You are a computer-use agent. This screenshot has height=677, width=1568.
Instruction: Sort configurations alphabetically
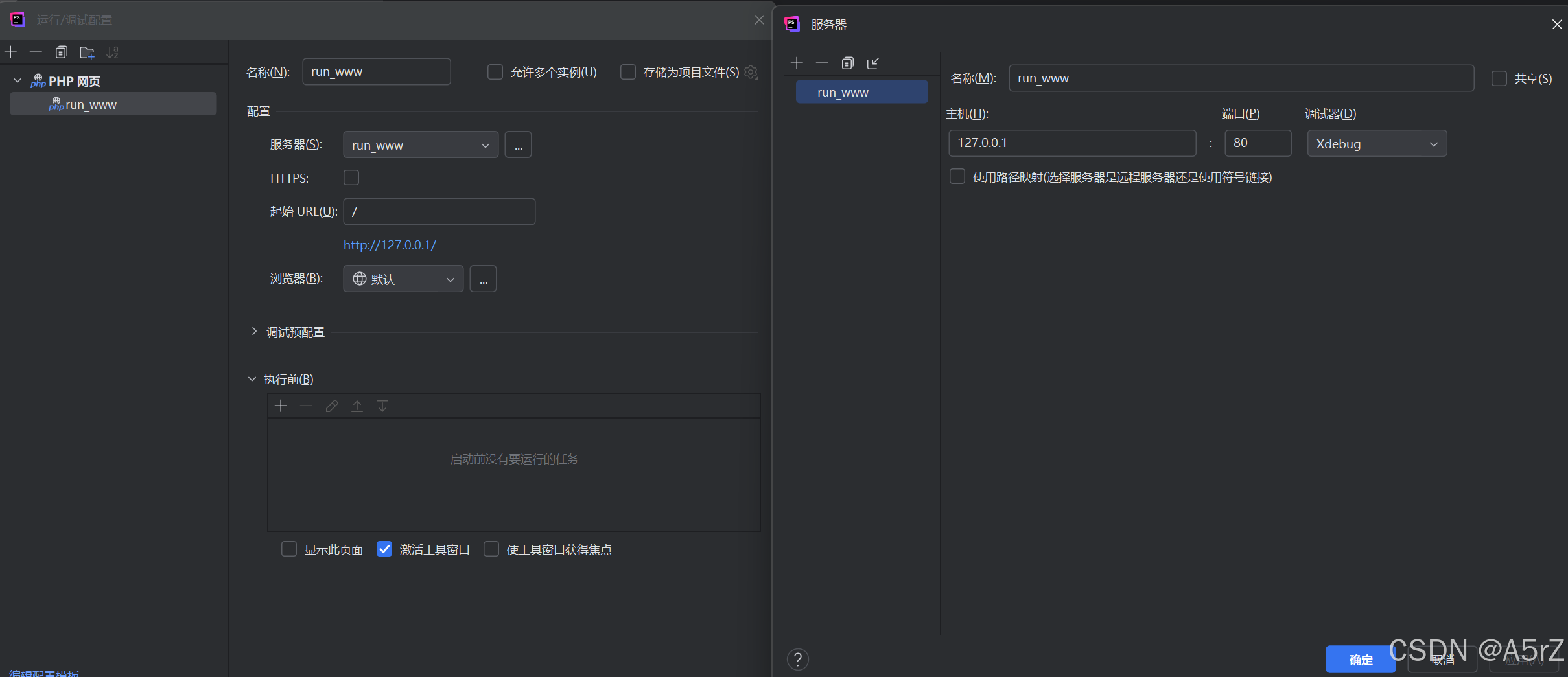[x=112, y=52]
